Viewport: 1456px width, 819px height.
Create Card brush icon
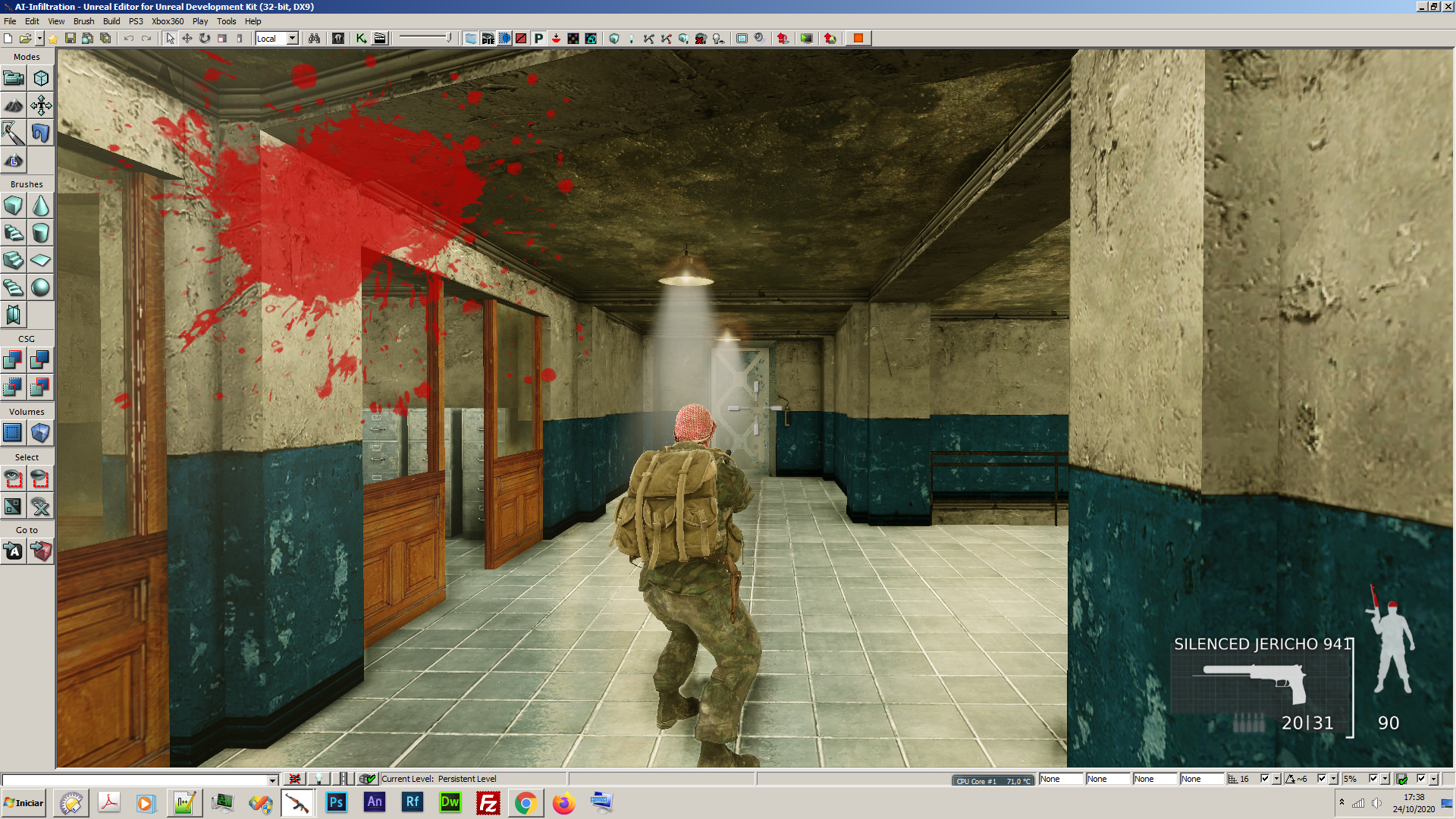(14, 315)
